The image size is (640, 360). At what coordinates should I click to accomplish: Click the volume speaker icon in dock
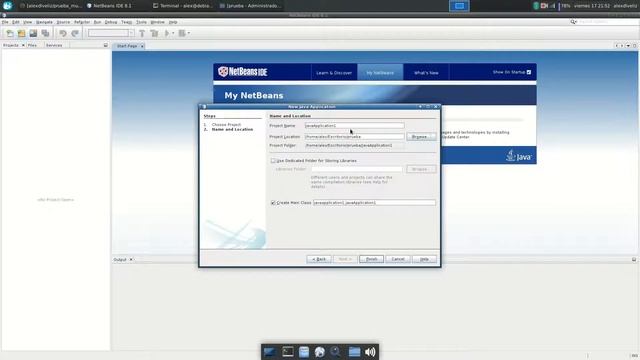point(370,352)
